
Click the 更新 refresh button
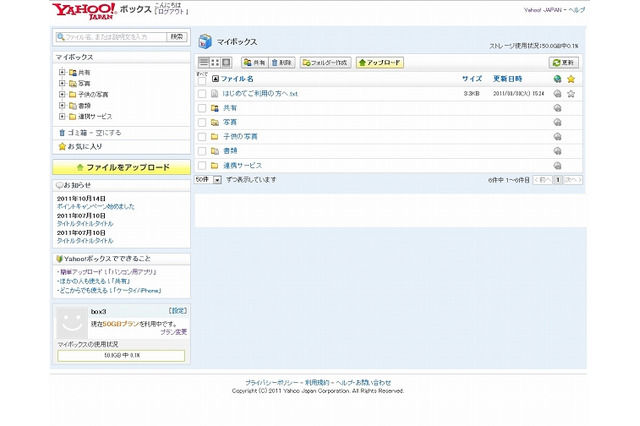click(x=564, y=62)
